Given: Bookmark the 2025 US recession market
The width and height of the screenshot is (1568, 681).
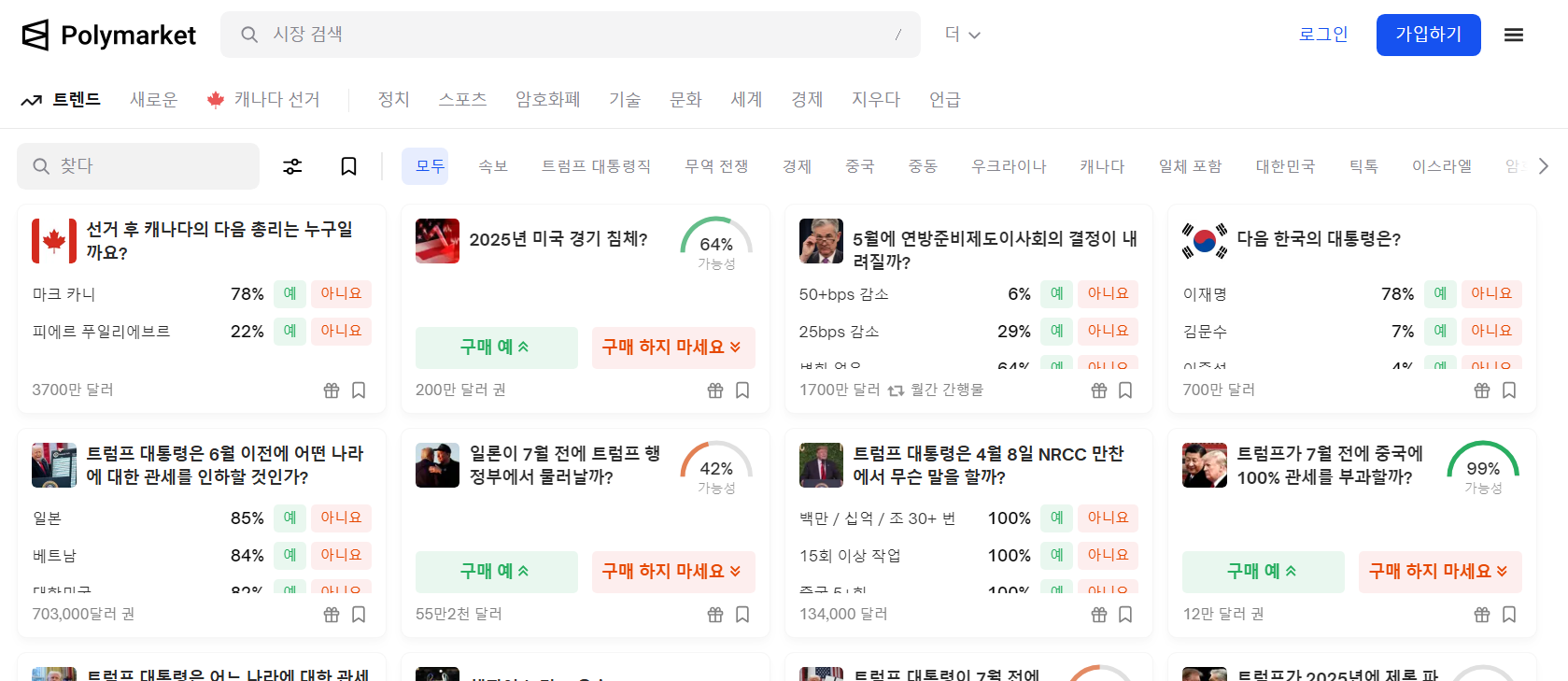Looking at the screenshot, I should tap(742, 390).
